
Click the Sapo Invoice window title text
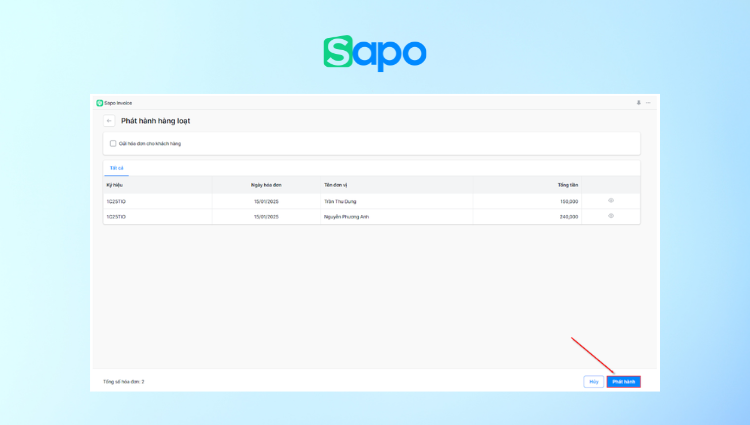pos(118,103)
